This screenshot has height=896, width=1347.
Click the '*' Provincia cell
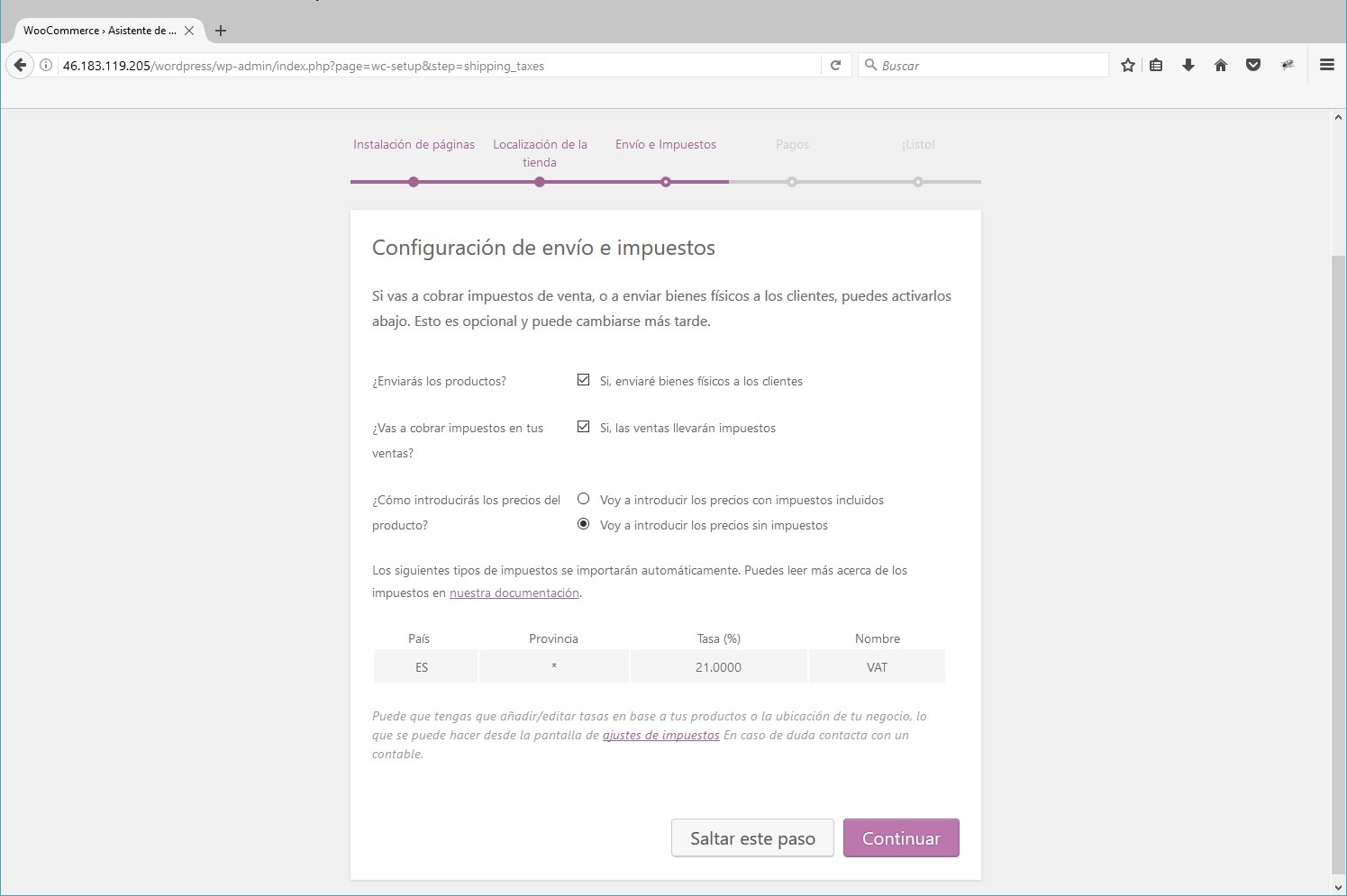[554, 667]
